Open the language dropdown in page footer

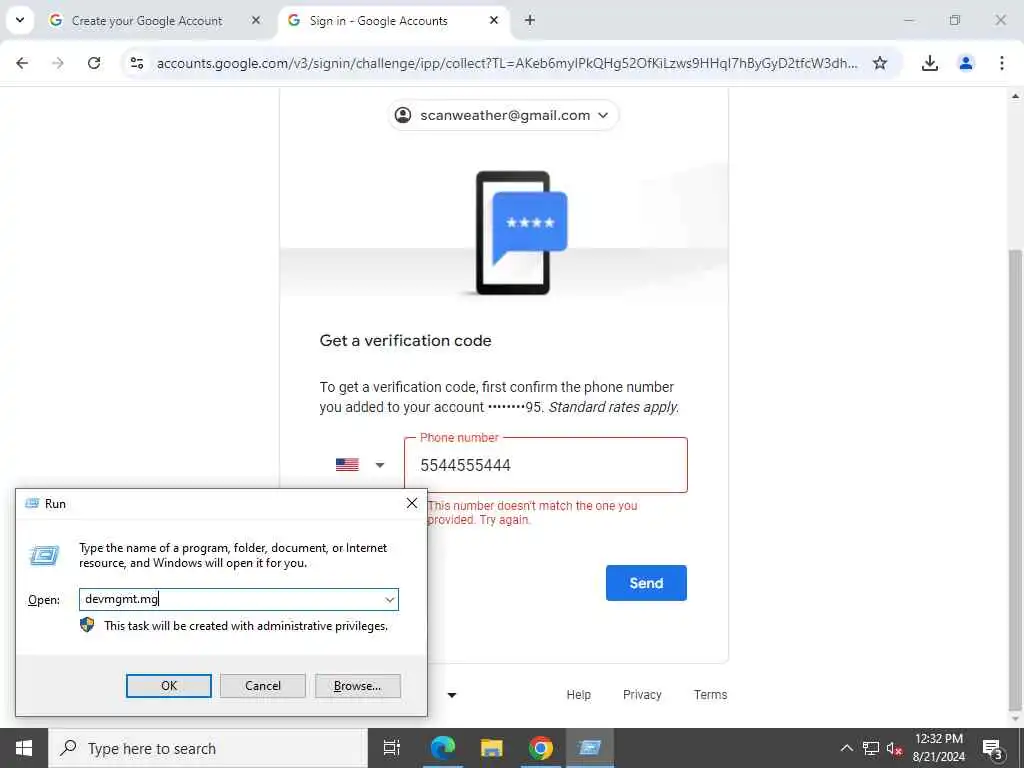[x=451, y=695]
